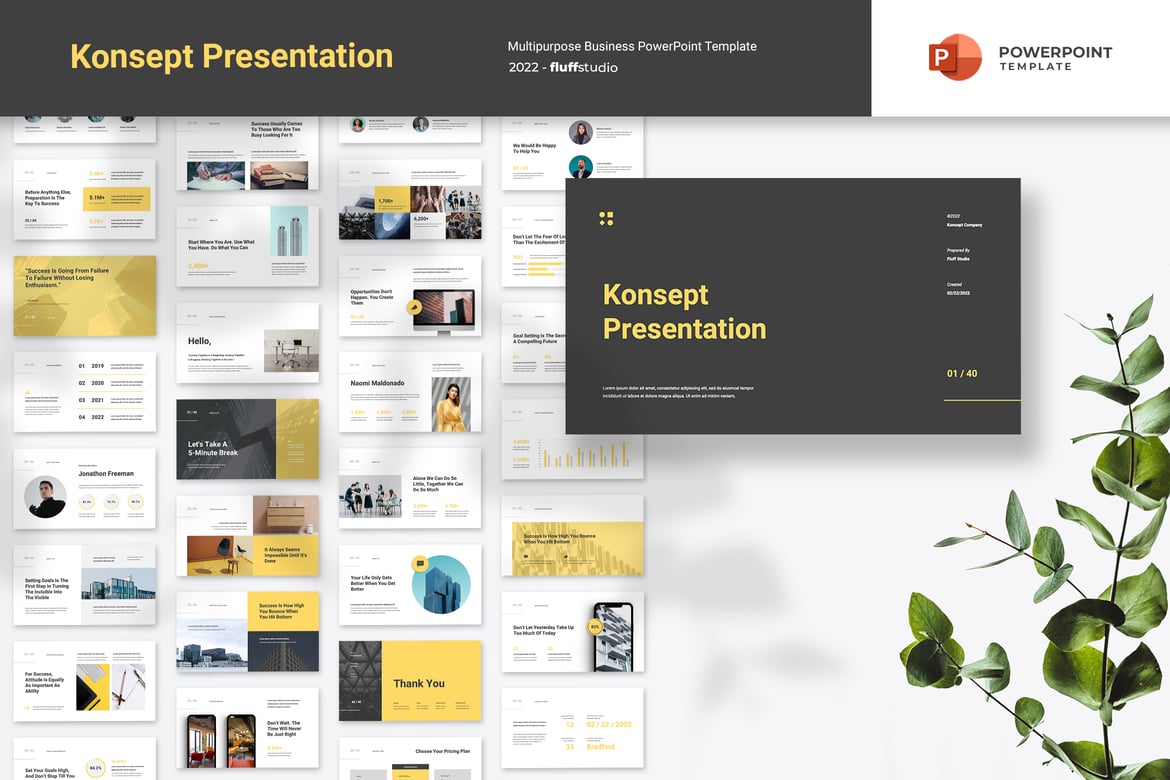
Task: Open the 'Let's Take A 5-Minute Break' slide
Action: point(247,439)
